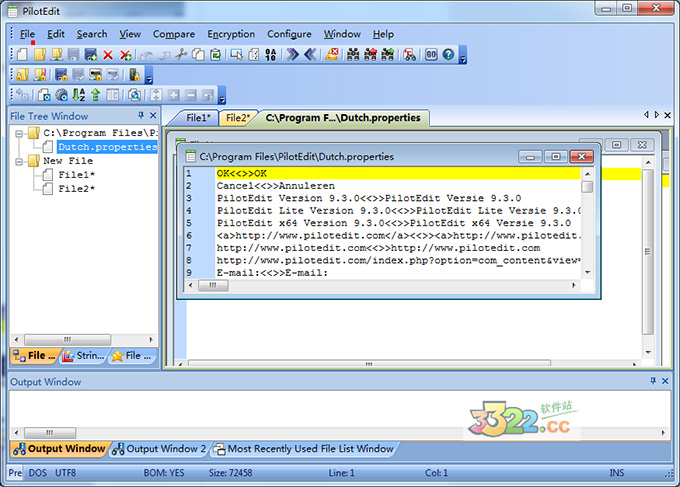Select the Dutch.properties document tab

click(x=343, y=118)
